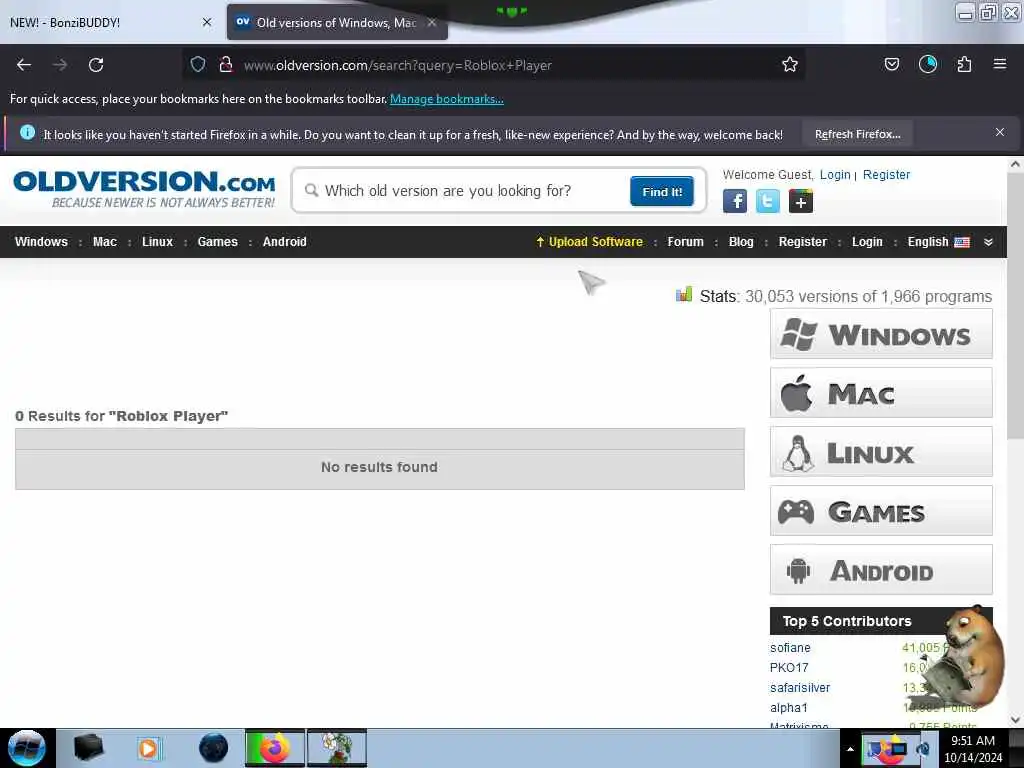Select the Old versions of Windows tab
This screenshot has height=768, width=1024.
336,22
